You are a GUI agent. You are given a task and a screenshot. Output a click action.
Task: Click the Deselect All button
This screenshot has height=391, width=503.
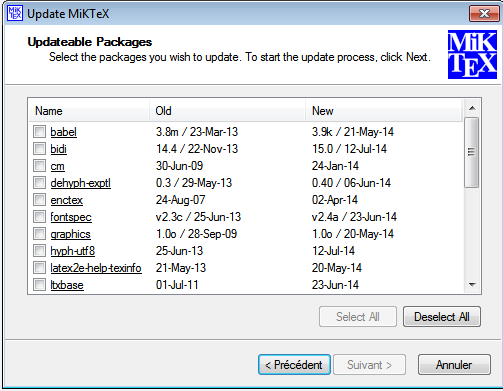click(x=442, y=317)
